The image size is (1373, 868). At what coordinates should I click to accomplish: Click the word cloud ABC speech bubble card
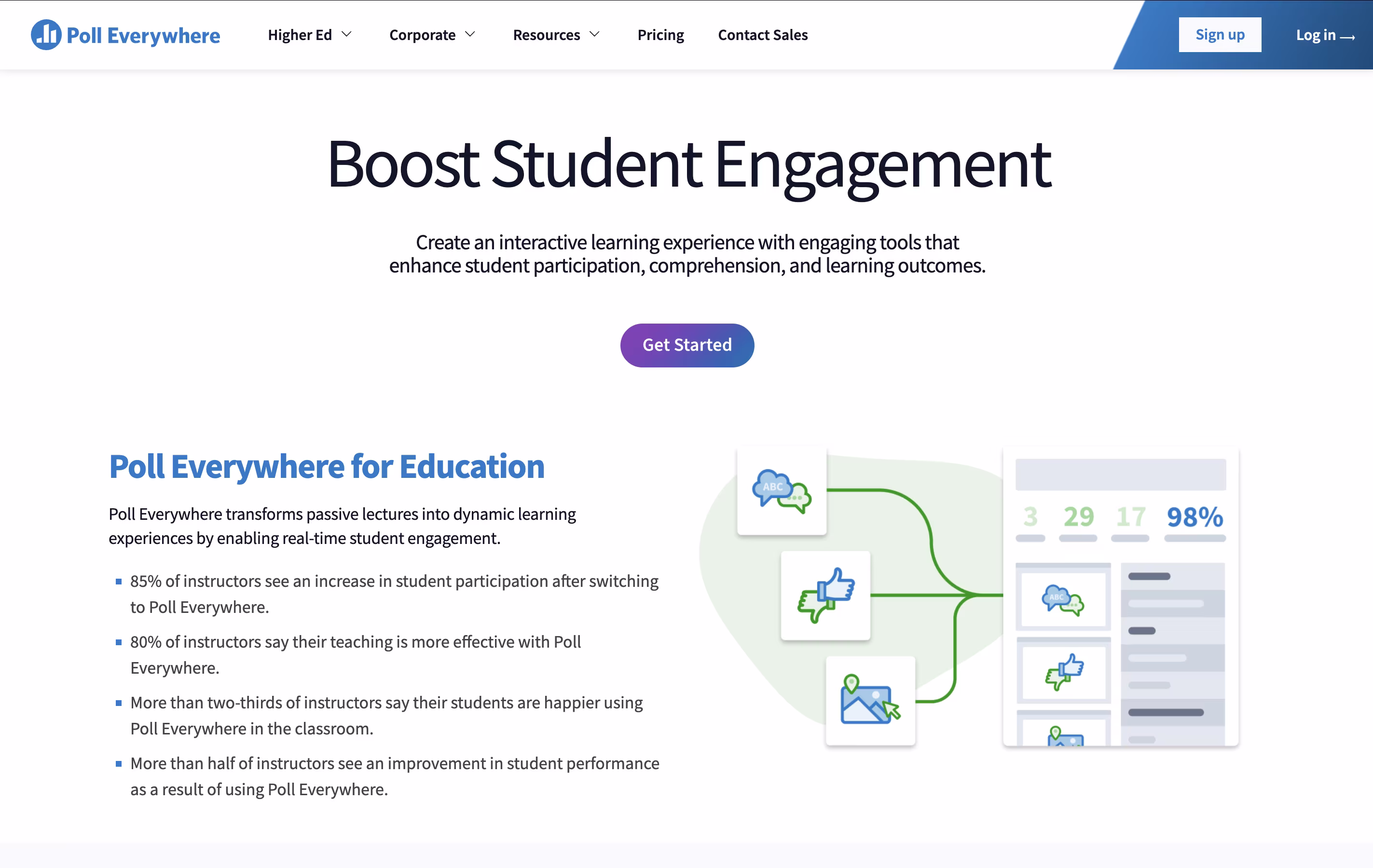click(781, 491)
